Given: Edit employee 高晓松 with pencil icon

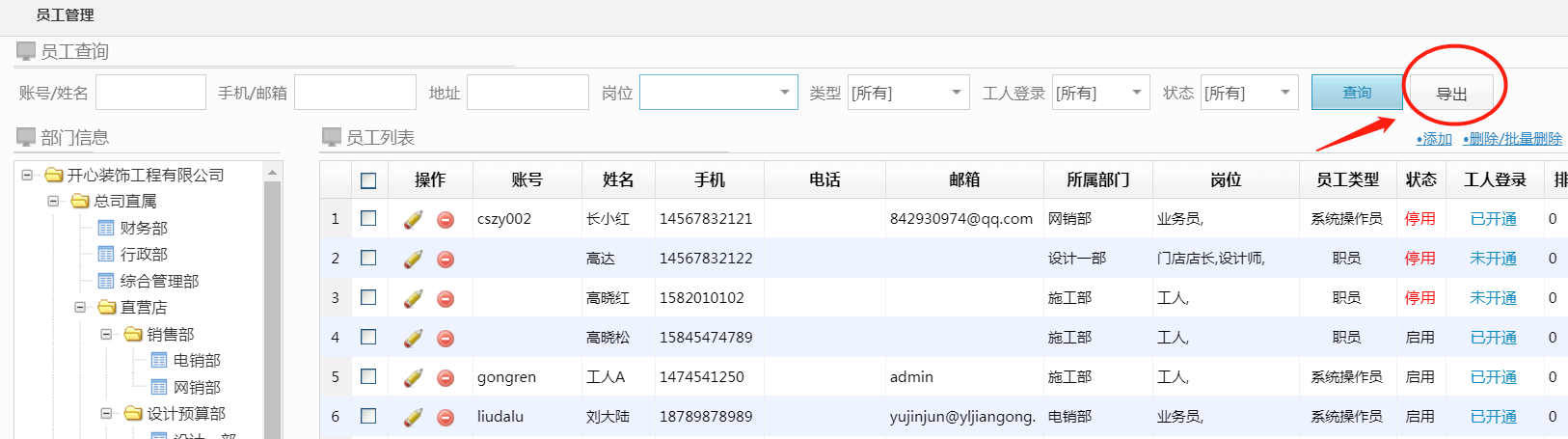Looking at the screenshot, I should 413,338.
